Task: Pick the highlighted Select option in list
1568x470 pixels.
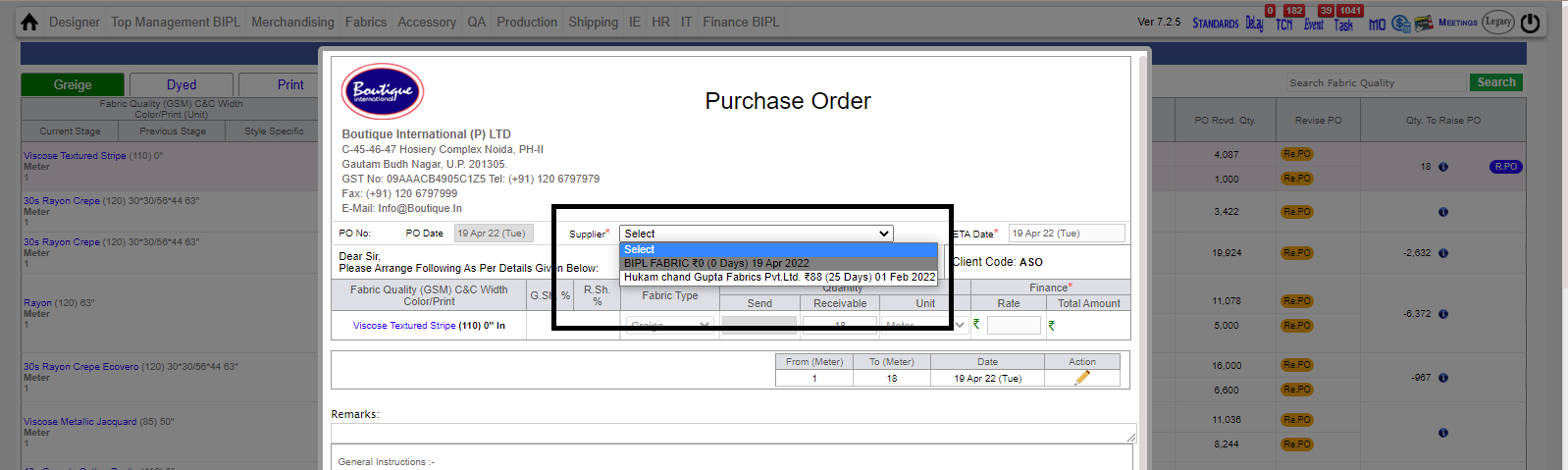Action: (x=779, y=249)
